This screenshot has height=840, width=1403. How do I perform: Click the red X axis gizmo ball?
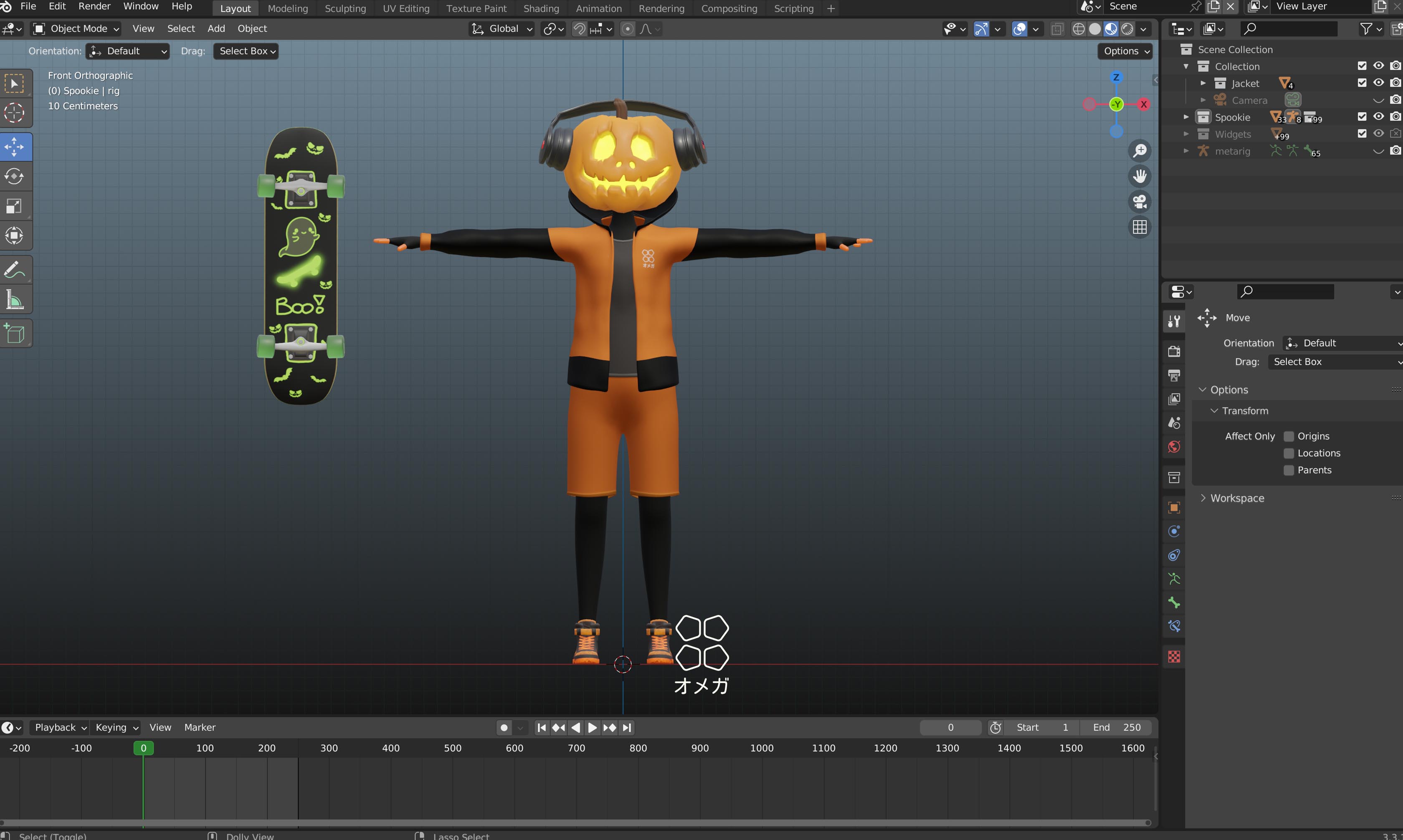[x=1144, y=104]
